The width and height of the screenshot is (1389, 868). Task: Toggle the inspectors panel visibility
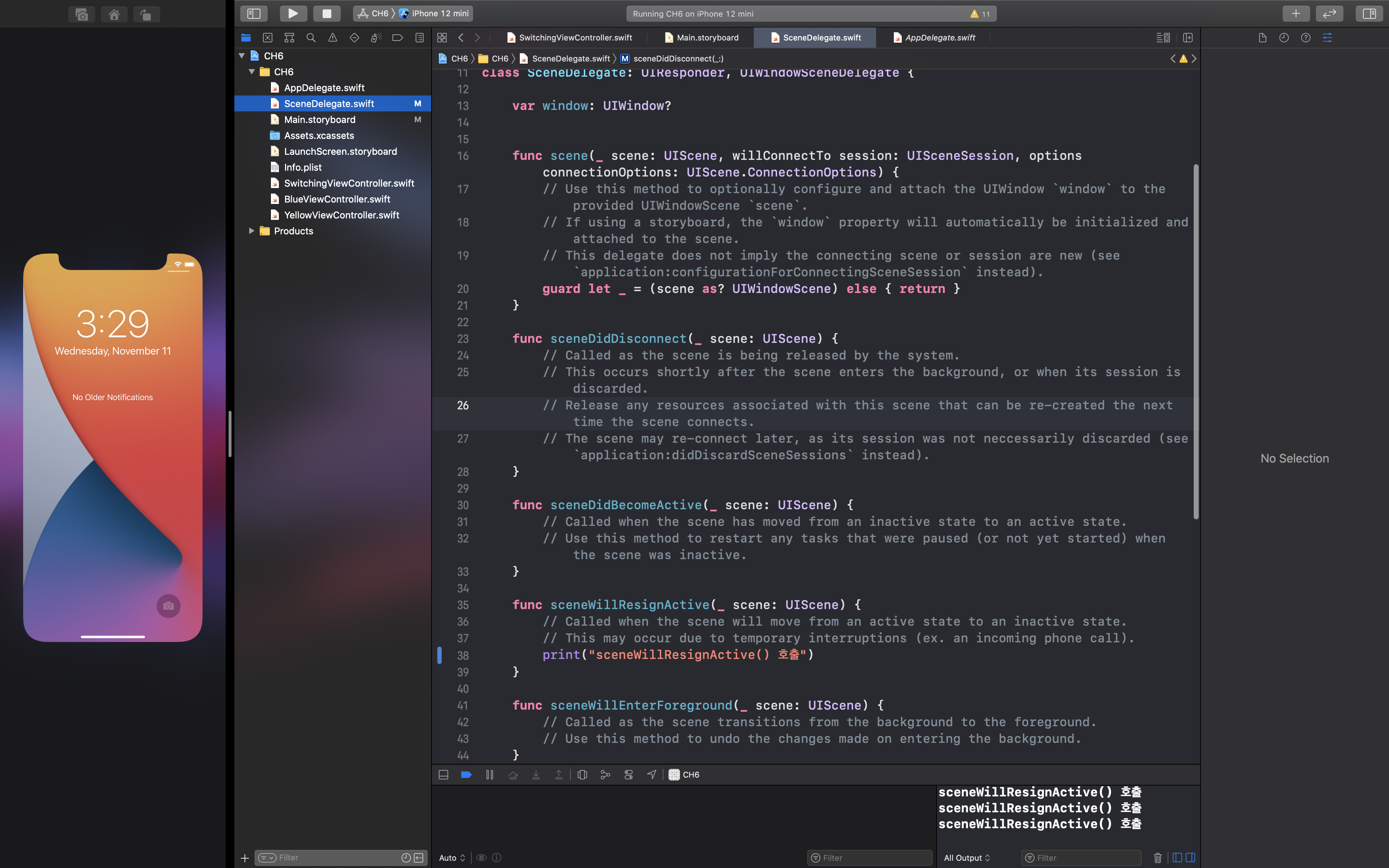pyautogui.click(x=1369, y=13)
